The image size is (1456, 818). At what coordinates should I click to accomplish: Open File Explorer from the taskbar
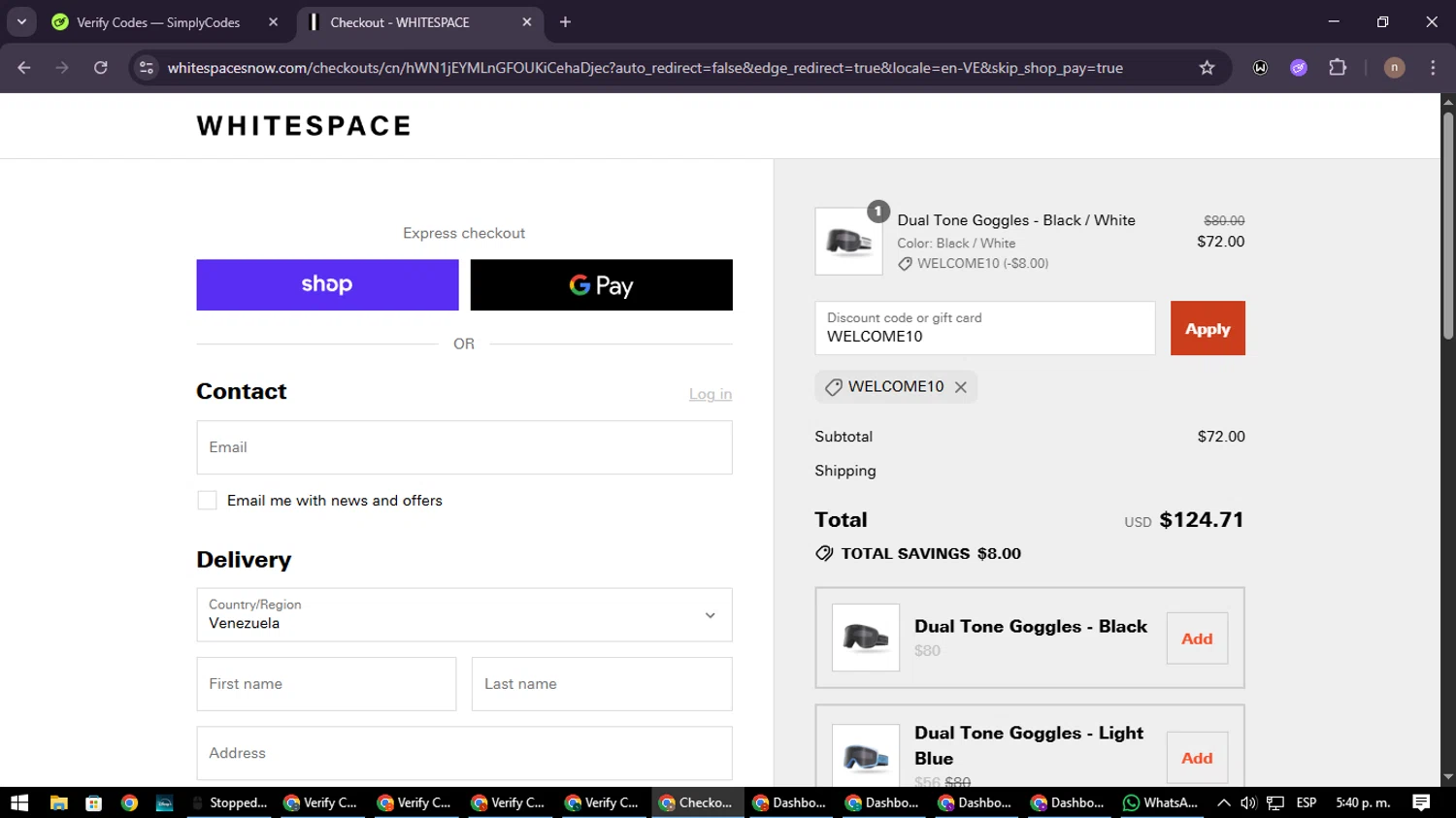click(58, 802)
